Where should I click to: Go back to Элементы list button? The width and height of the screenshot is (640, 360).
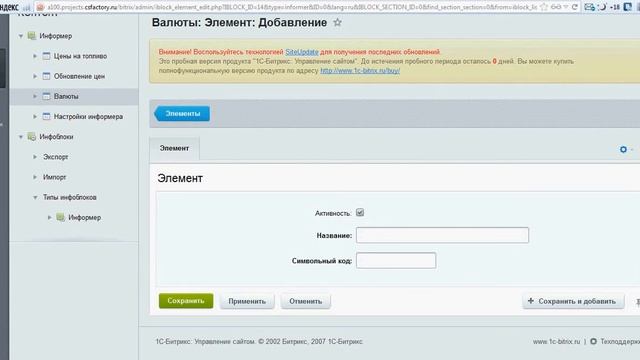pyautogui.click(x=182, y=113)
